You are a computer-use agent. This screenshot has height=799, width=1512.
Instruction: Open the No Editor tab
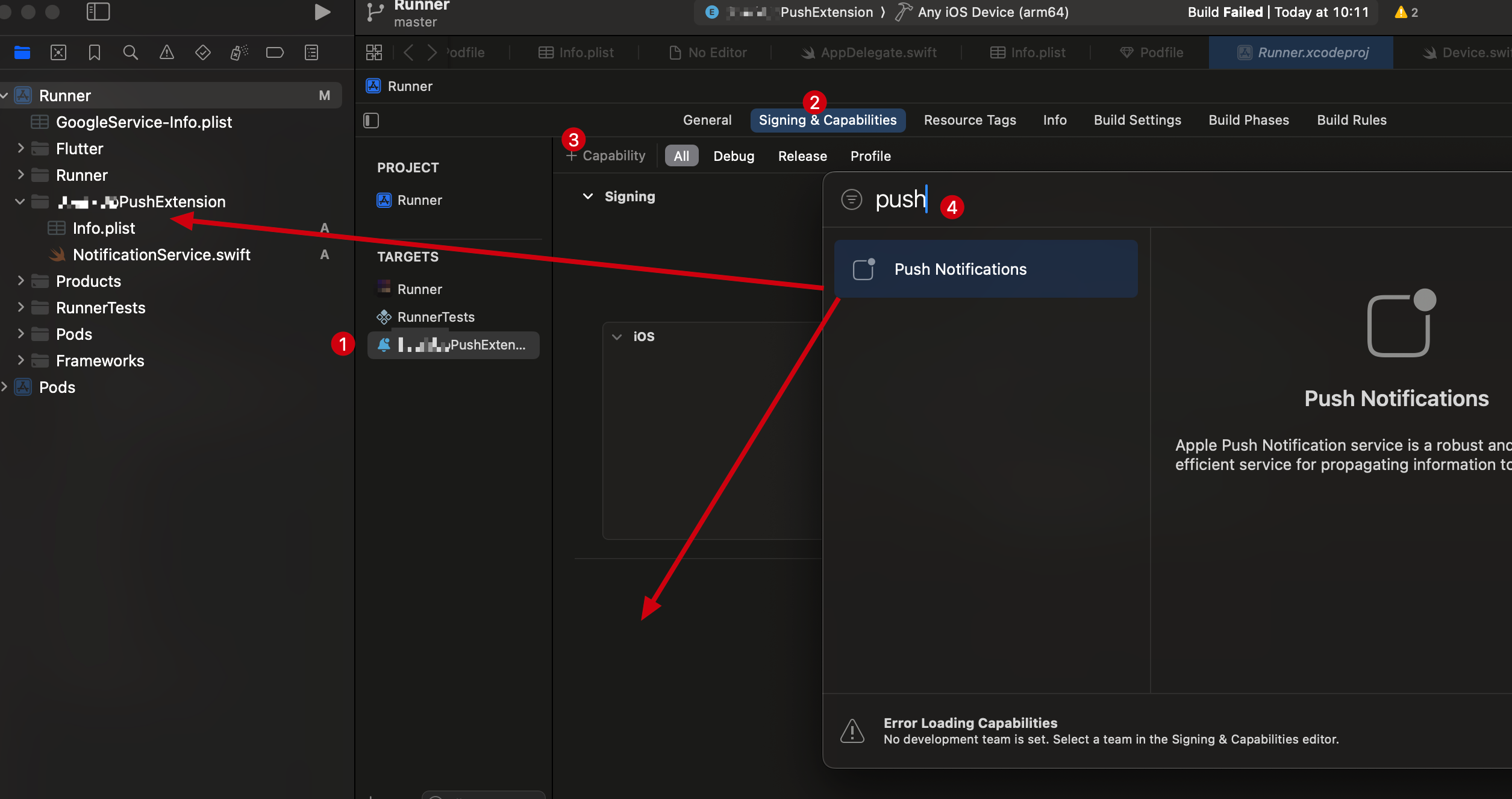coord(707,52)
